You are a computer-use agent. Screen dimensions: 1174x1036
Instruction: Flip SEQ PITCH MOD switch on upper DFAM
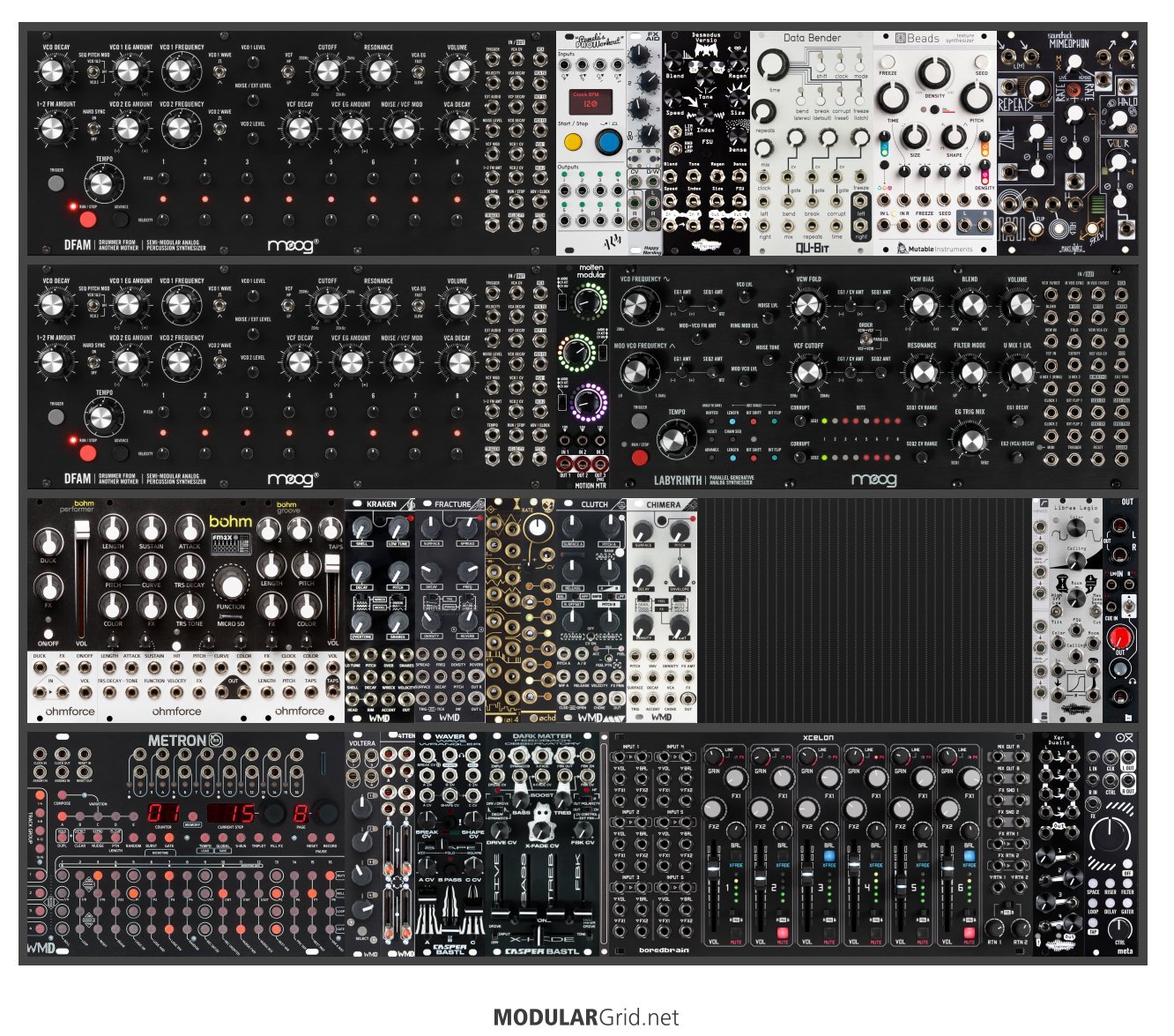coord(93,71)
